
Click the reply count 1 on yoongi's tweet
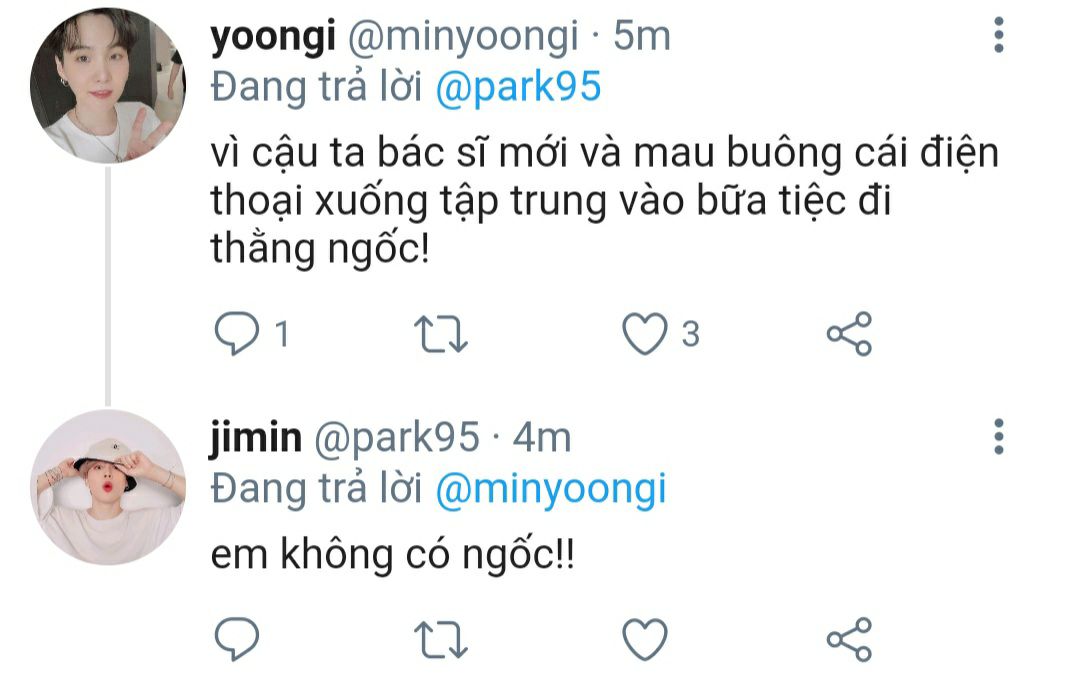(282, 334)
